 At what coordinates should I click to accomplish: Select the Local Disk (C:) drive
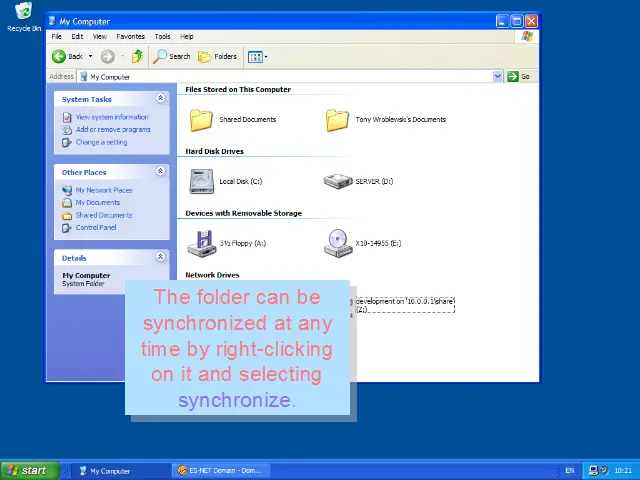[202, 181]
